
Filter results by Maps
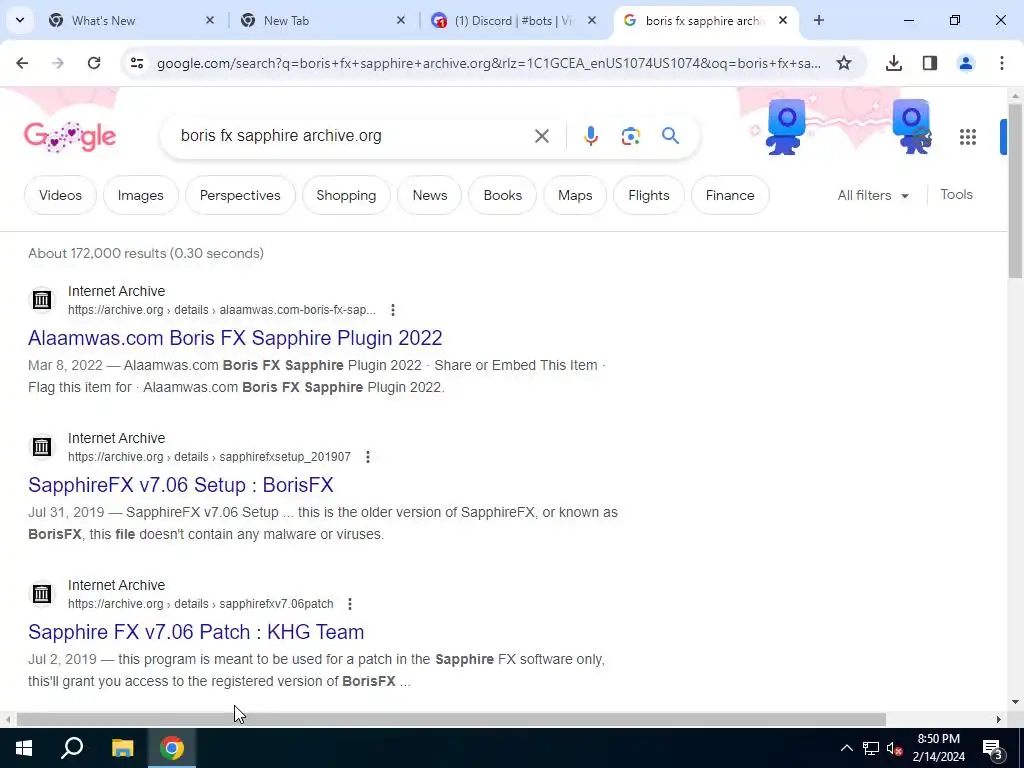(x=575, y=195)
